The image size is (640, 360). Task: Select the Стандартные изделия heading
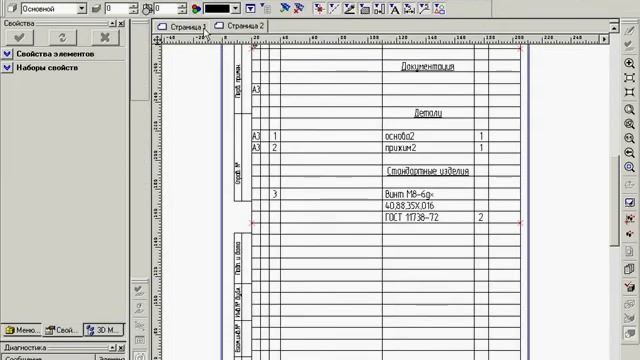[428, 171]
